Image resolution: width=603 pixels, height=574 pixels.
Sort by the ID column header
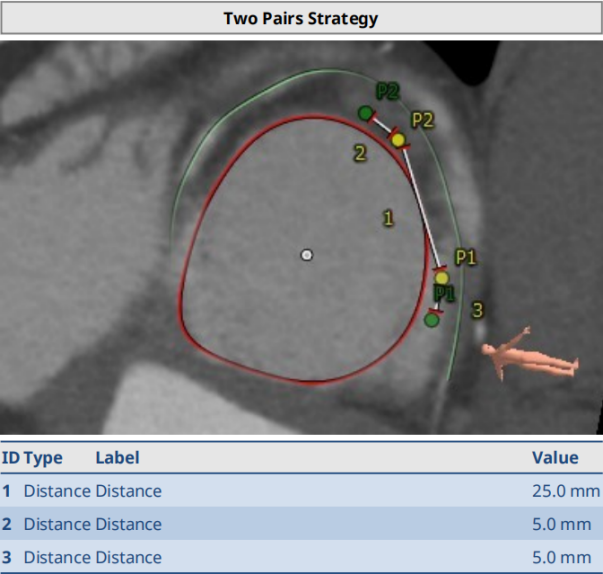[x=10, y=458]
